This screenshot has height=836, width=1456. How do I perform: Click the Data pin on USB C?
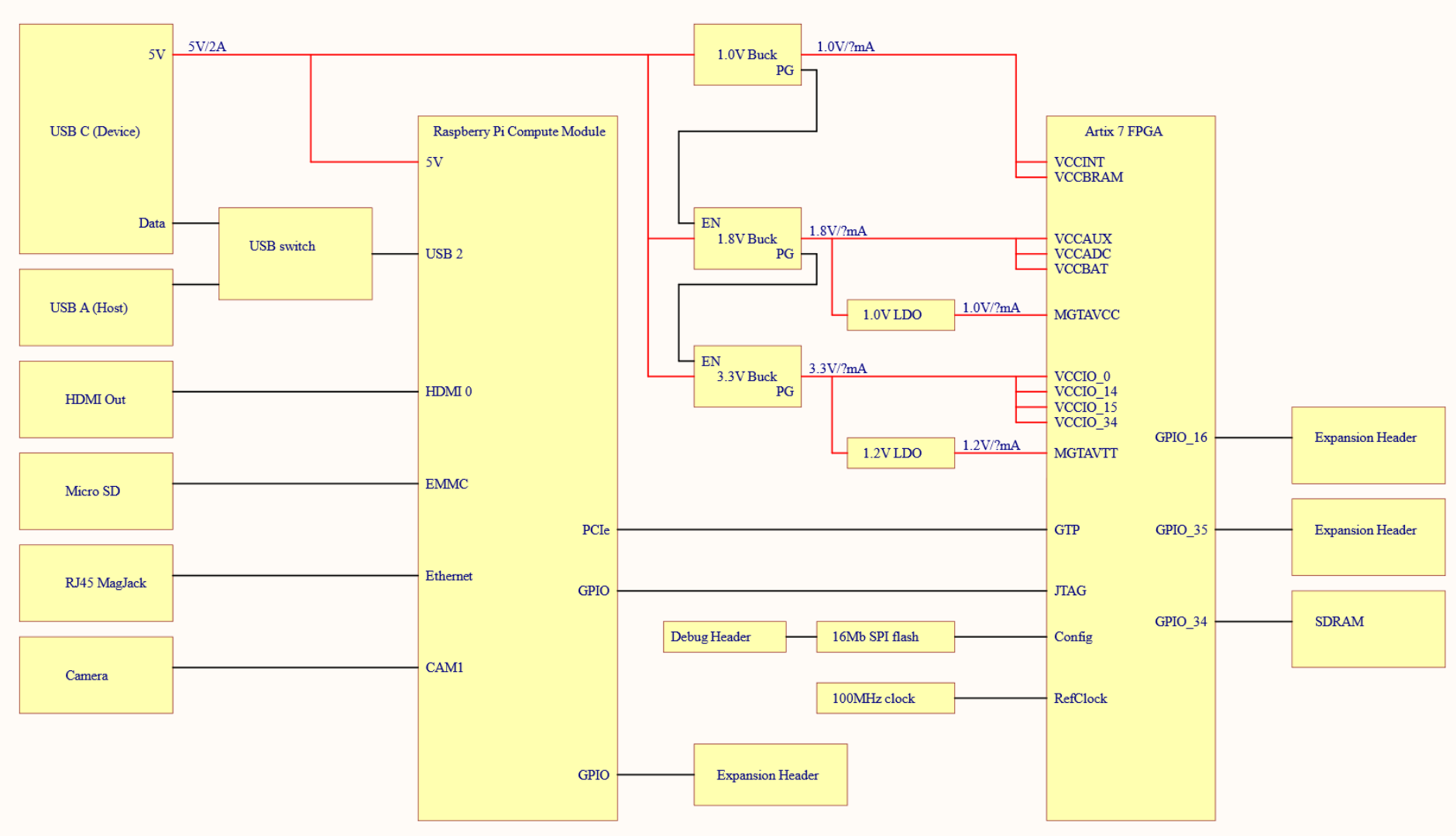152,223
